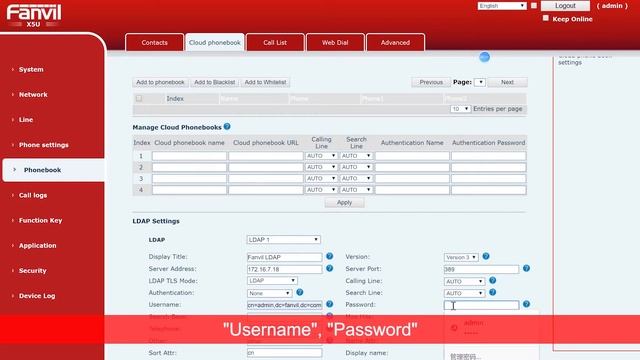The width and height of the screenshot is (640, 360).
Task: Open Search Line dropdown in row 1
Action: (x=356, y=156)
